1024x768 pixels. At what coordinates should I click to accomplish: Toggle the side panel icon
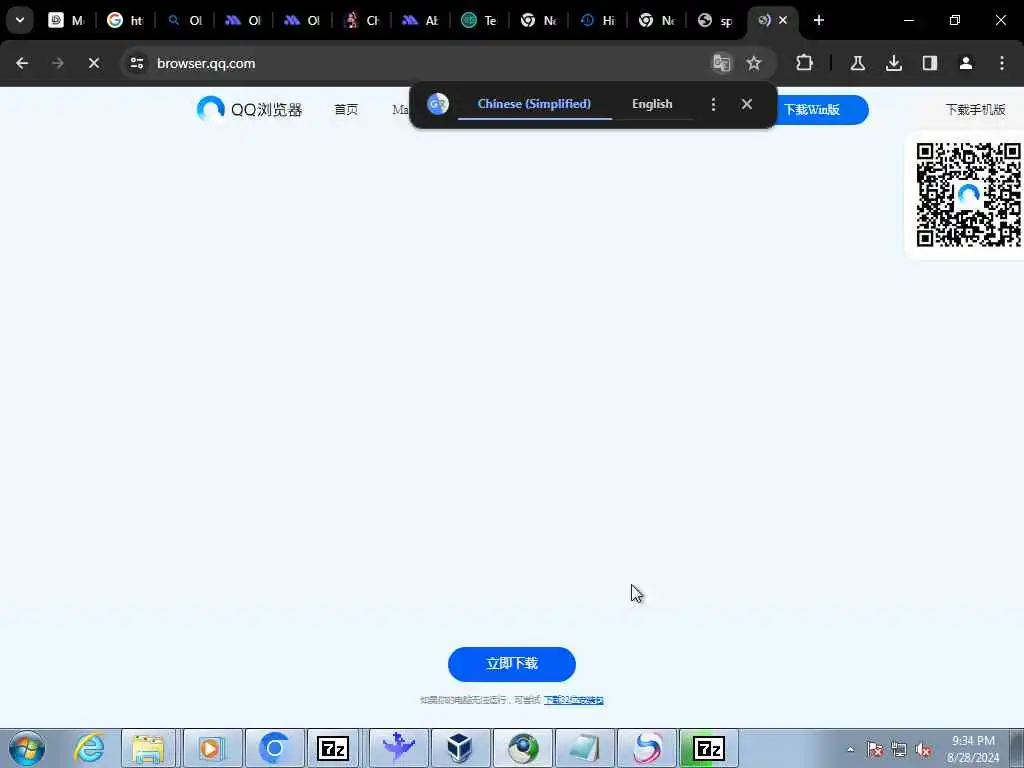click(x=930, y=63)
